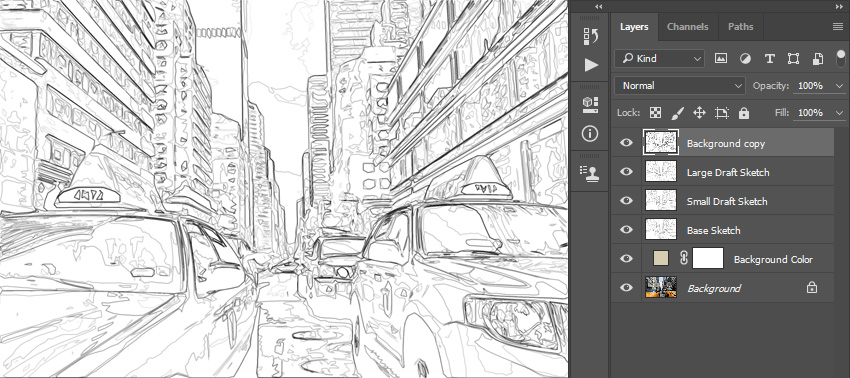Click the Background Color fill swatch thumbnail
This screenshot has width=850, height=378.
click(661, 259)
